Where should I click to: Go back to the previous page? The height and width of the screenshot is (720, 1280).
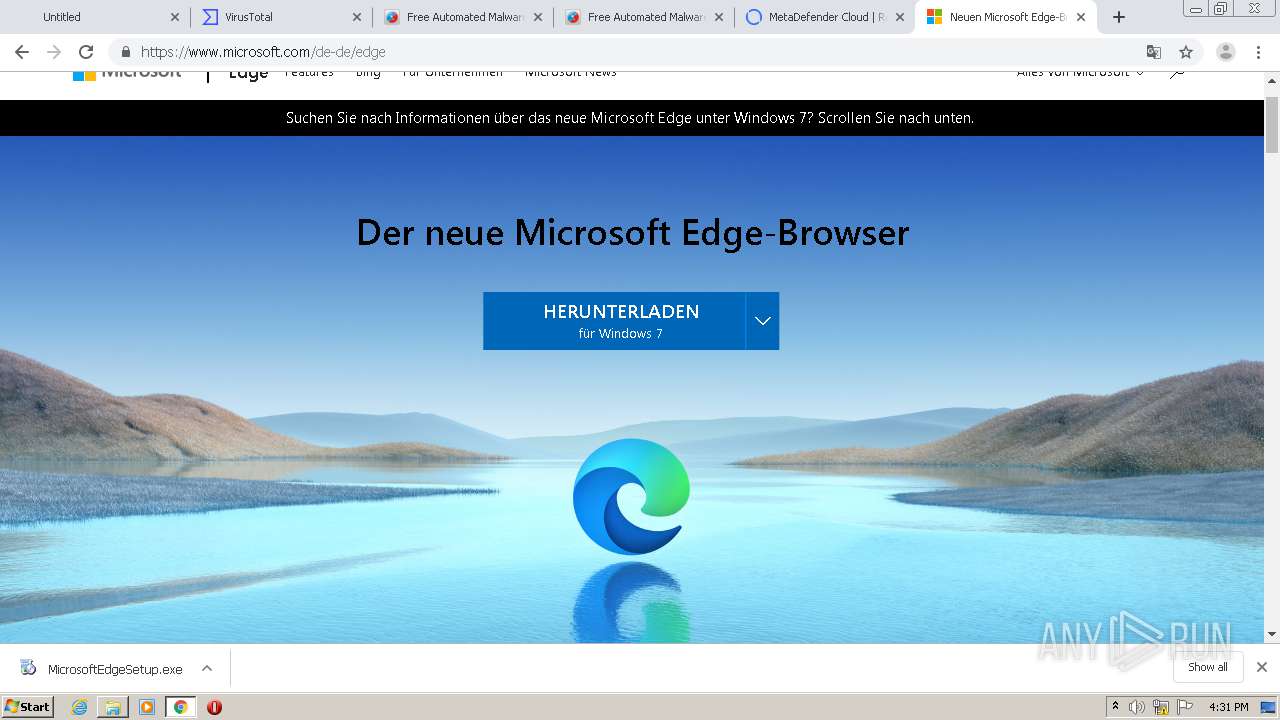point(22,52)
